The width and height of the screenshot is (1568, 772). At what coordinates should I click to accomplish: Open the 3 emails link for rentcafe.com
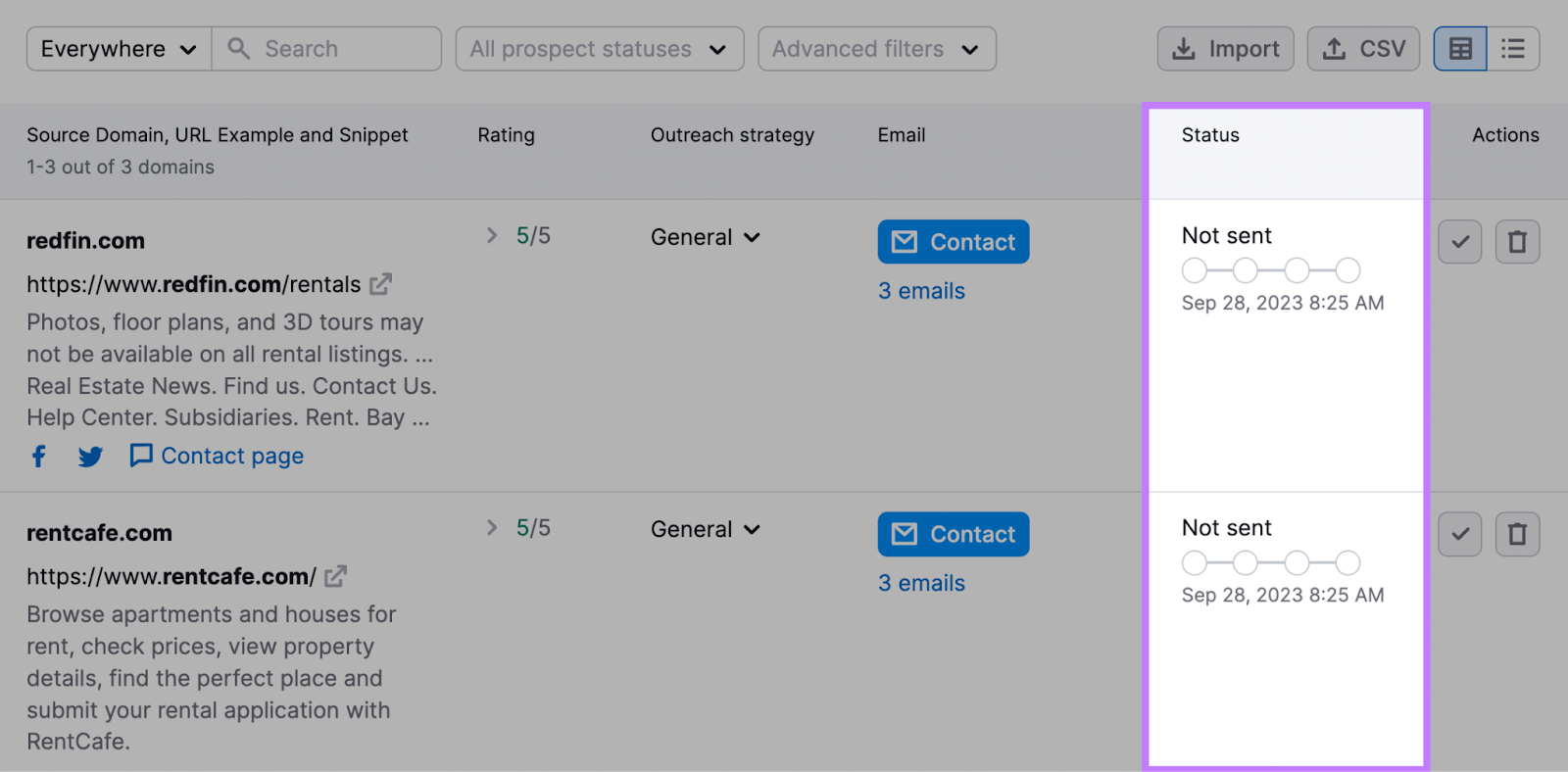[920, 582]
